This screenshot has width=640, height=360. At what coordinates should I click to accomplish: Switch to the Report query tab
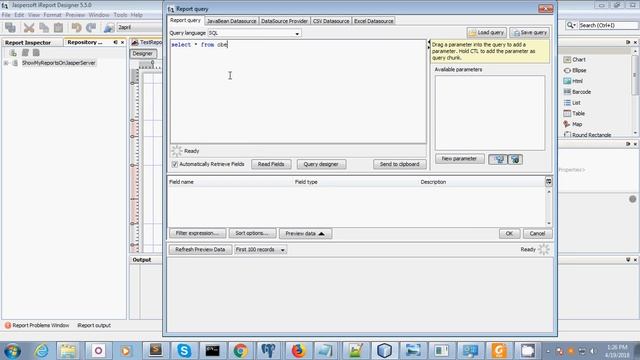tap(185, 20)
